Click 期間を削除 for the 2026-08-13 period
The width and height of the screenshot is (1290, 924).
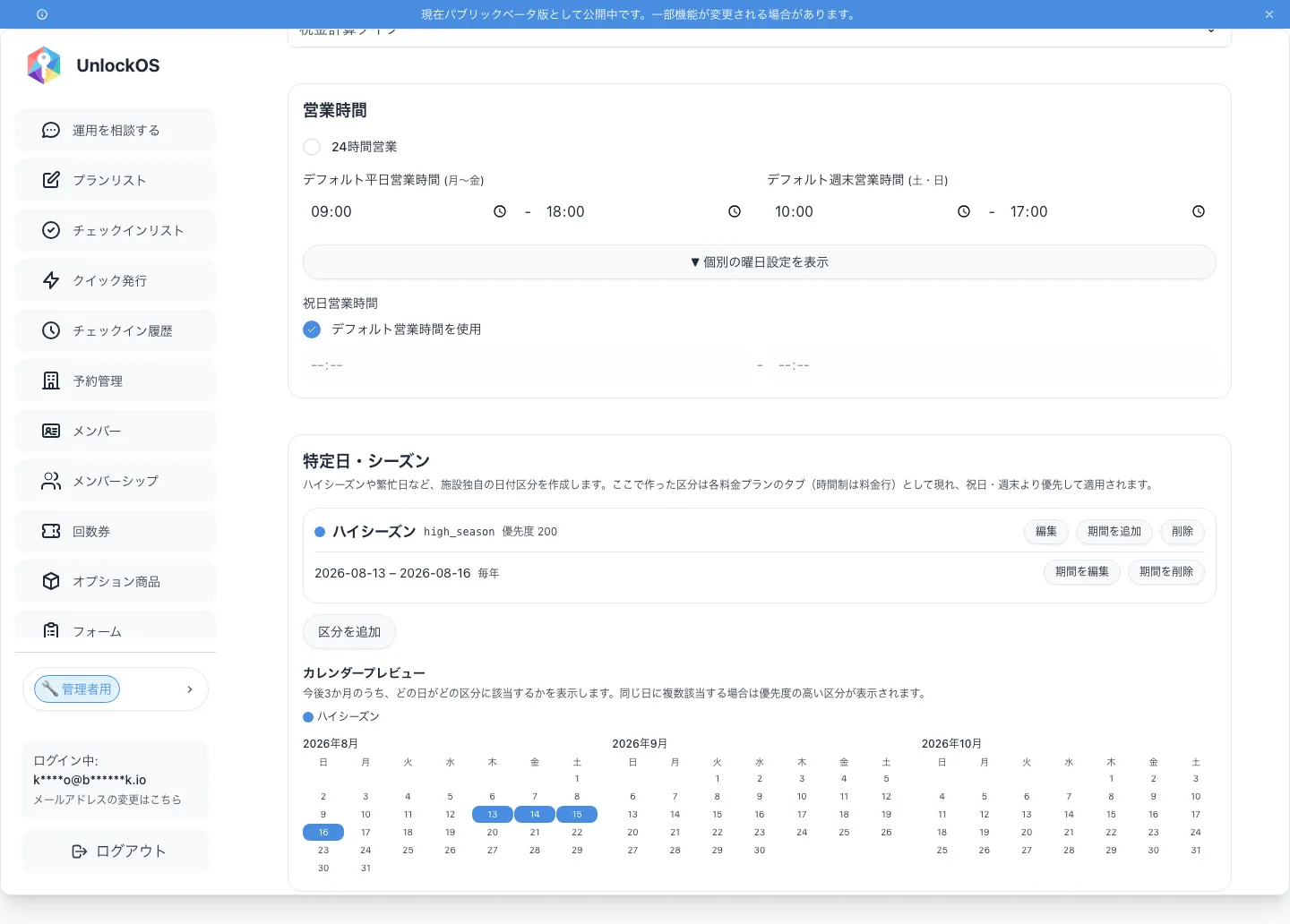point(1166,572)
